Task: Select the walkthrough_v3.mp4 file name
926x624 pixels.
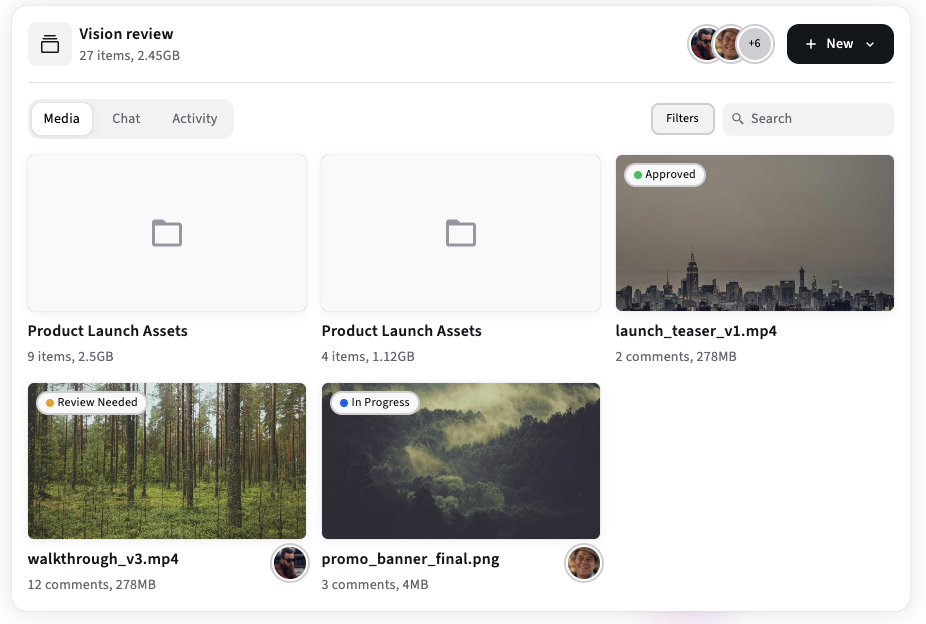Action: (103, 559)
